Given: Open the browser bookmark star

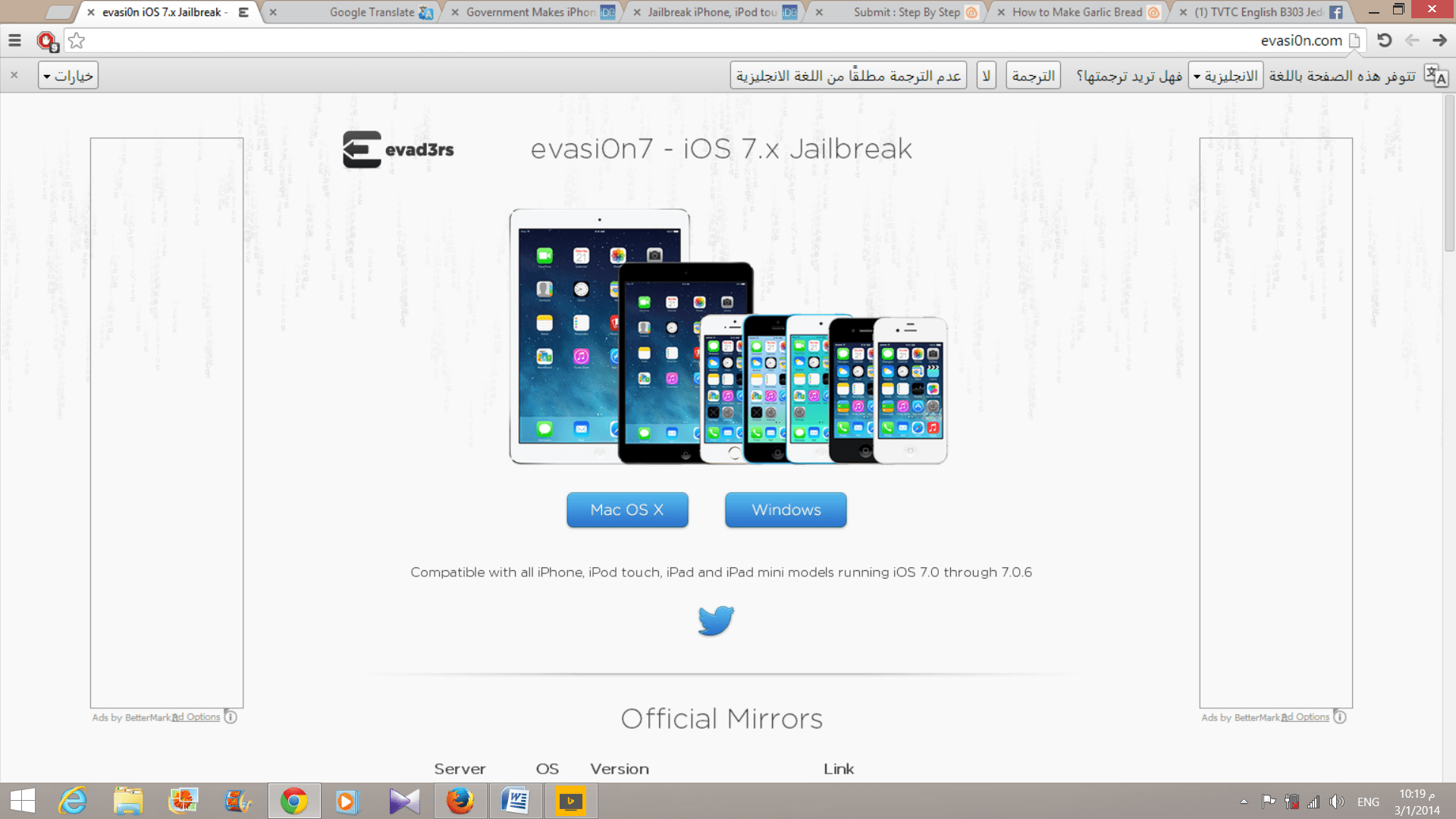Looking at the screenshot, I should coord(76,41).
